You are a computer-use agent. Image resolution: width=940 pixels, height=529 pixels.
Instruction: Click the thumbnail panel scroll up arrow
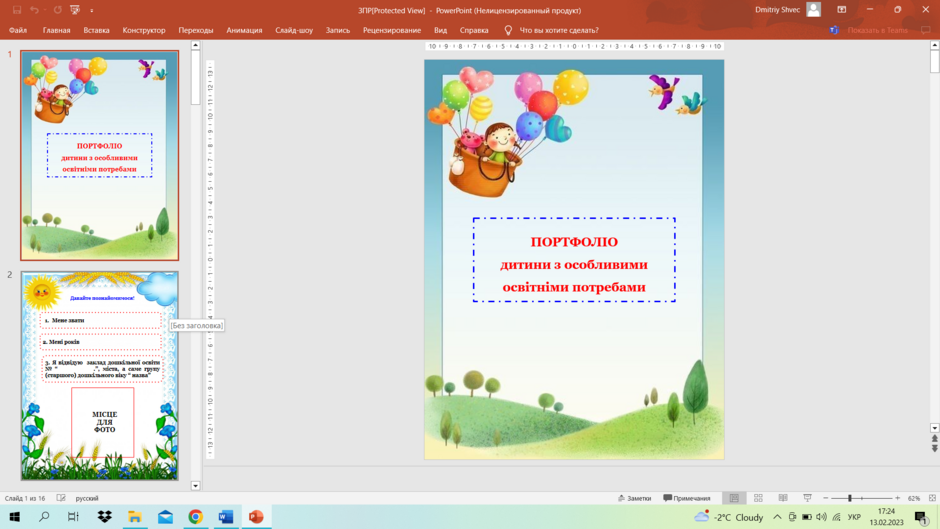[195, 45]
